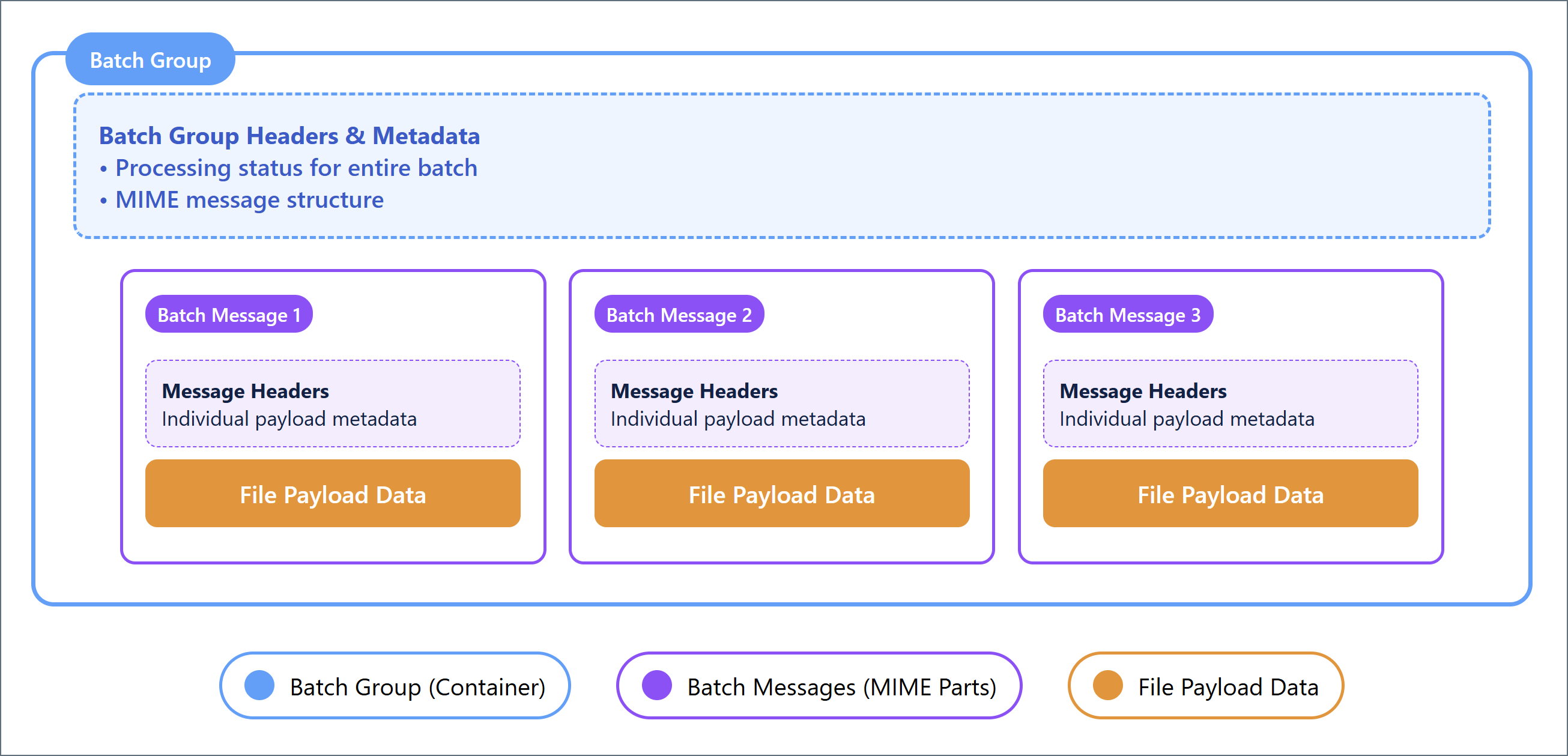Click the Batch Group title badge

tap(150, 59)
